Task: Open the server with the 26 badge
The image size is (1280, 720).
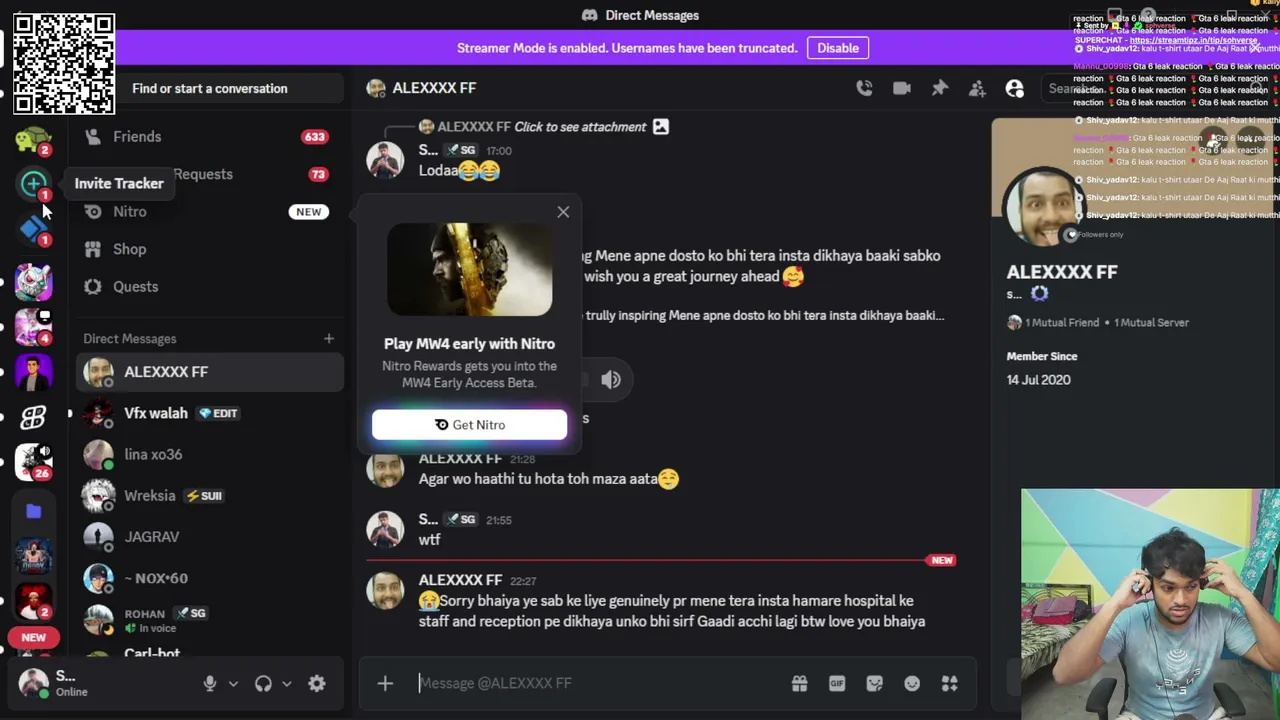Action: [33, 462]
